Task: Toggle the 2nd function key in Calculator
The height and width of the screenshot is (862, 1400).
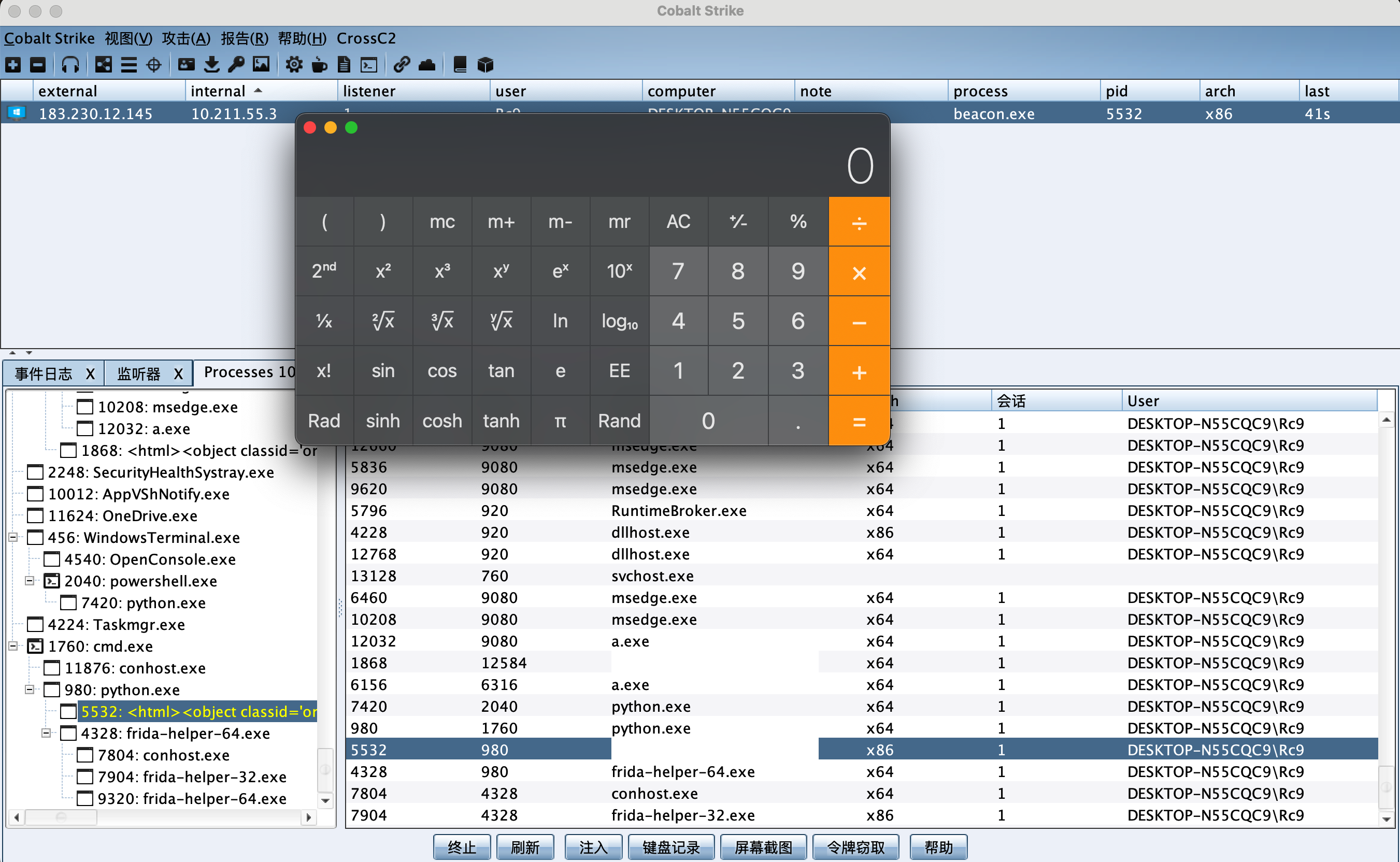Action: pyautogui.click(x=324, y=271)
